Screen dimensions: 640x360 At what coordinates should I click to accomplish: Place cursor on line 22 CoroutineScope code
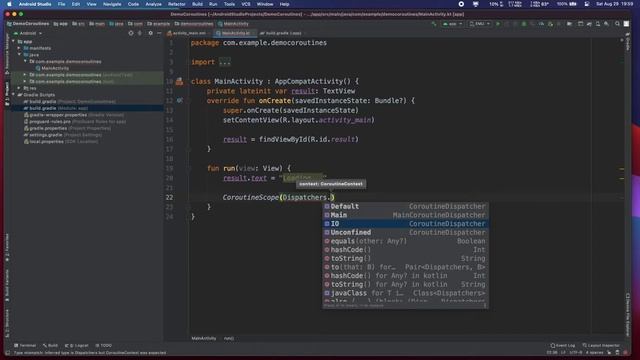tap(278, 198)
